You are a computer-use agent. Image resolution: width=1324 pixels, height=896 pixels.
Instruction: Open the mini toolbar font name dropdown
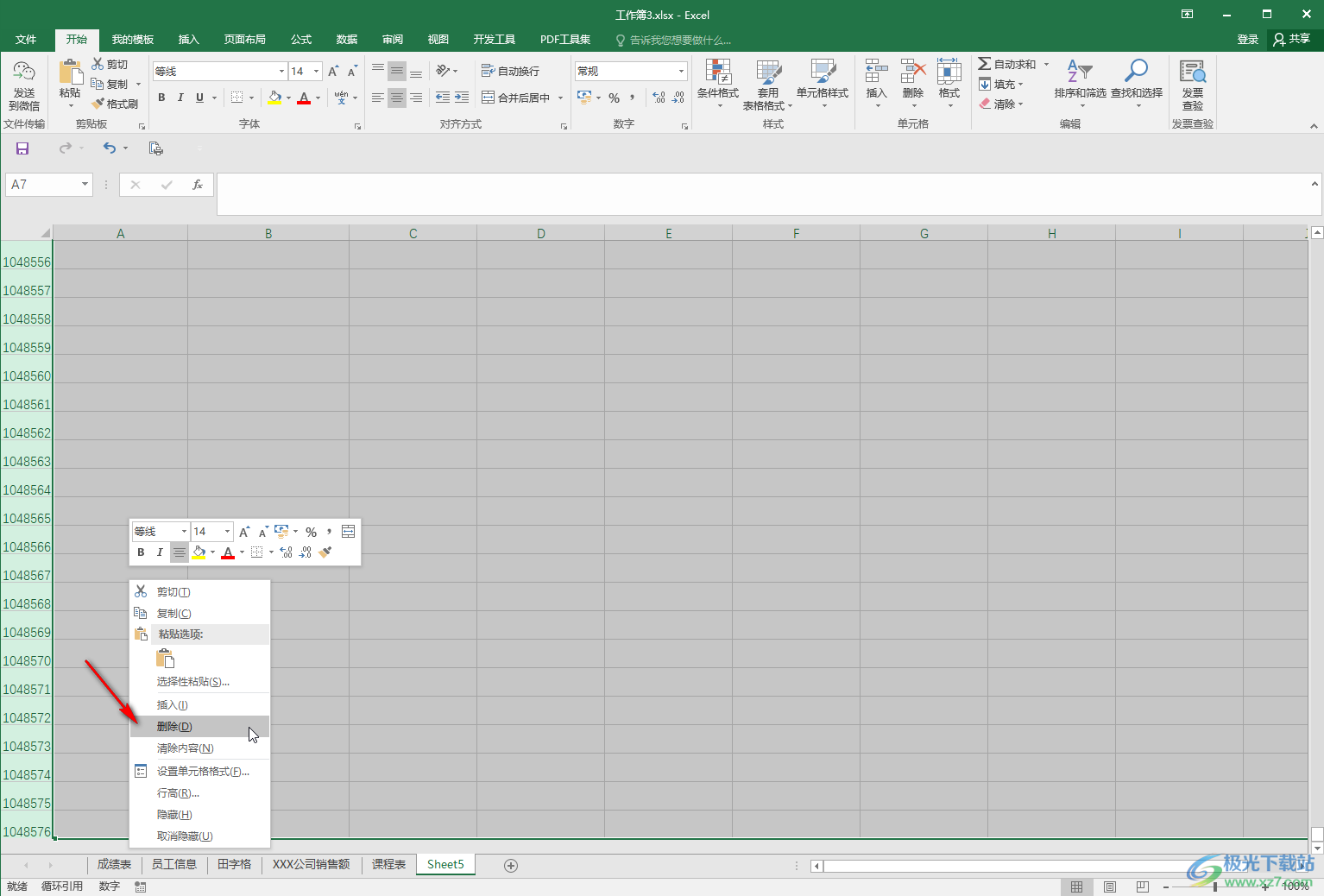click(184, 532)
